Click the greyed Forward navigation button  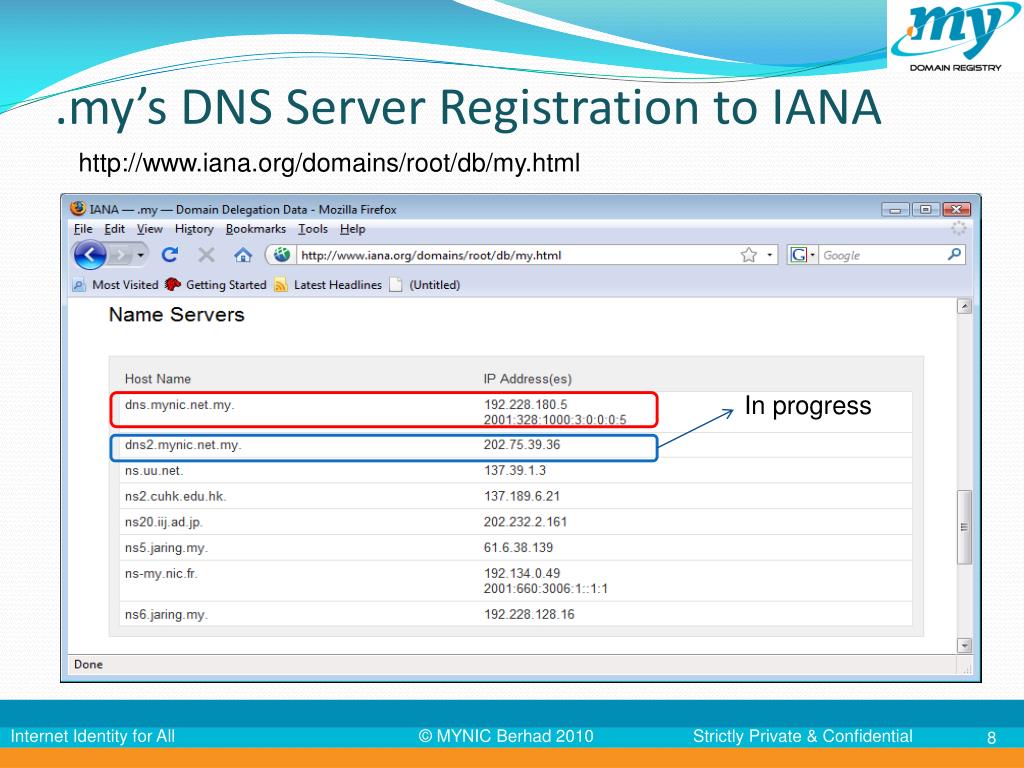[x=120, y=255]
